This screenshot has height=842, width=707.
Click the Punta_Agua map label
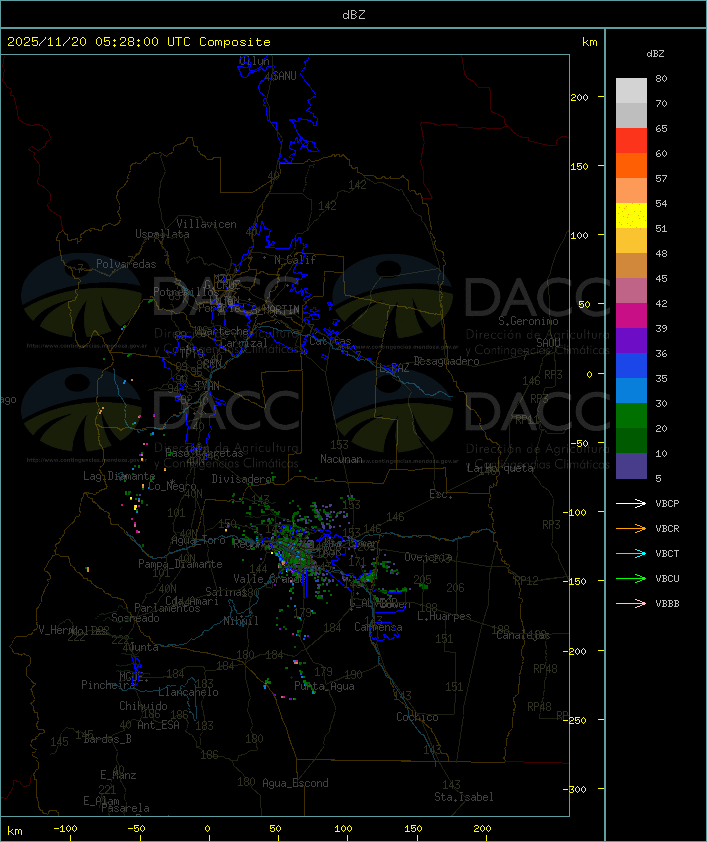click(x=324, y=686)
